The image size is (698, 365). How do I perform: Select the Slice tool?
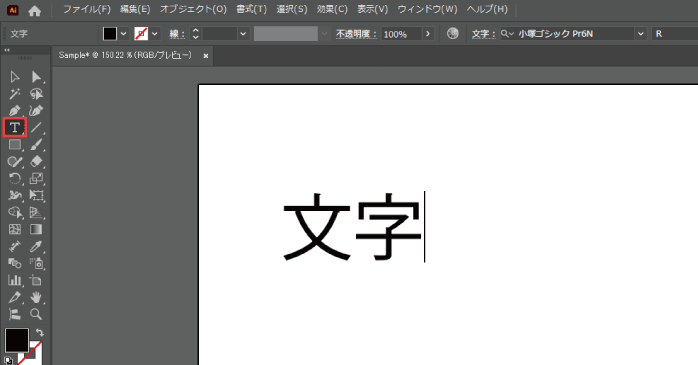[x=15, y=297]
